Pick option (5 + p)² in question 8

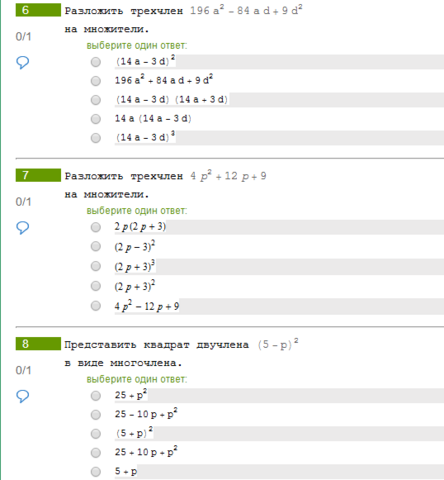click(96, 434)
